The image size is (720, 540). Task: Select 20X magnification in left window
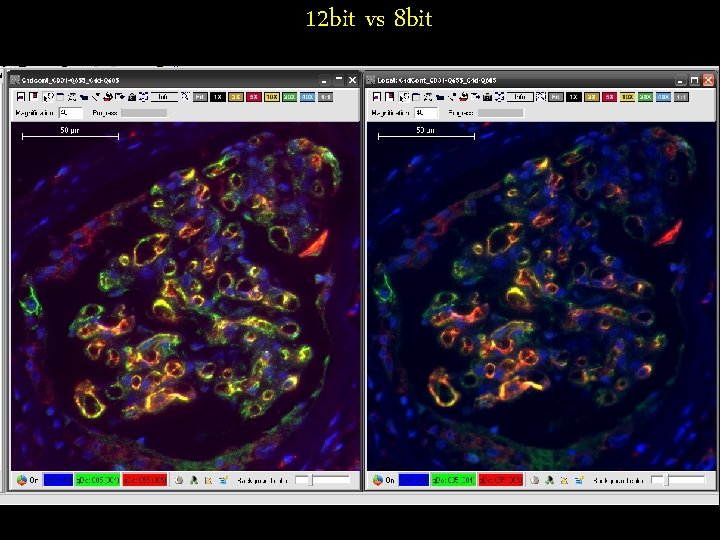click(289, 97)
